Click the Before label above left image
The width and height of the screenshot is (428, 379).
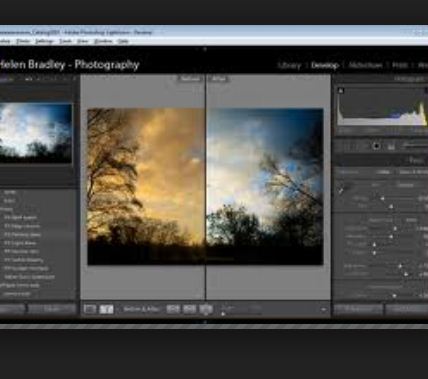(190, 79)
